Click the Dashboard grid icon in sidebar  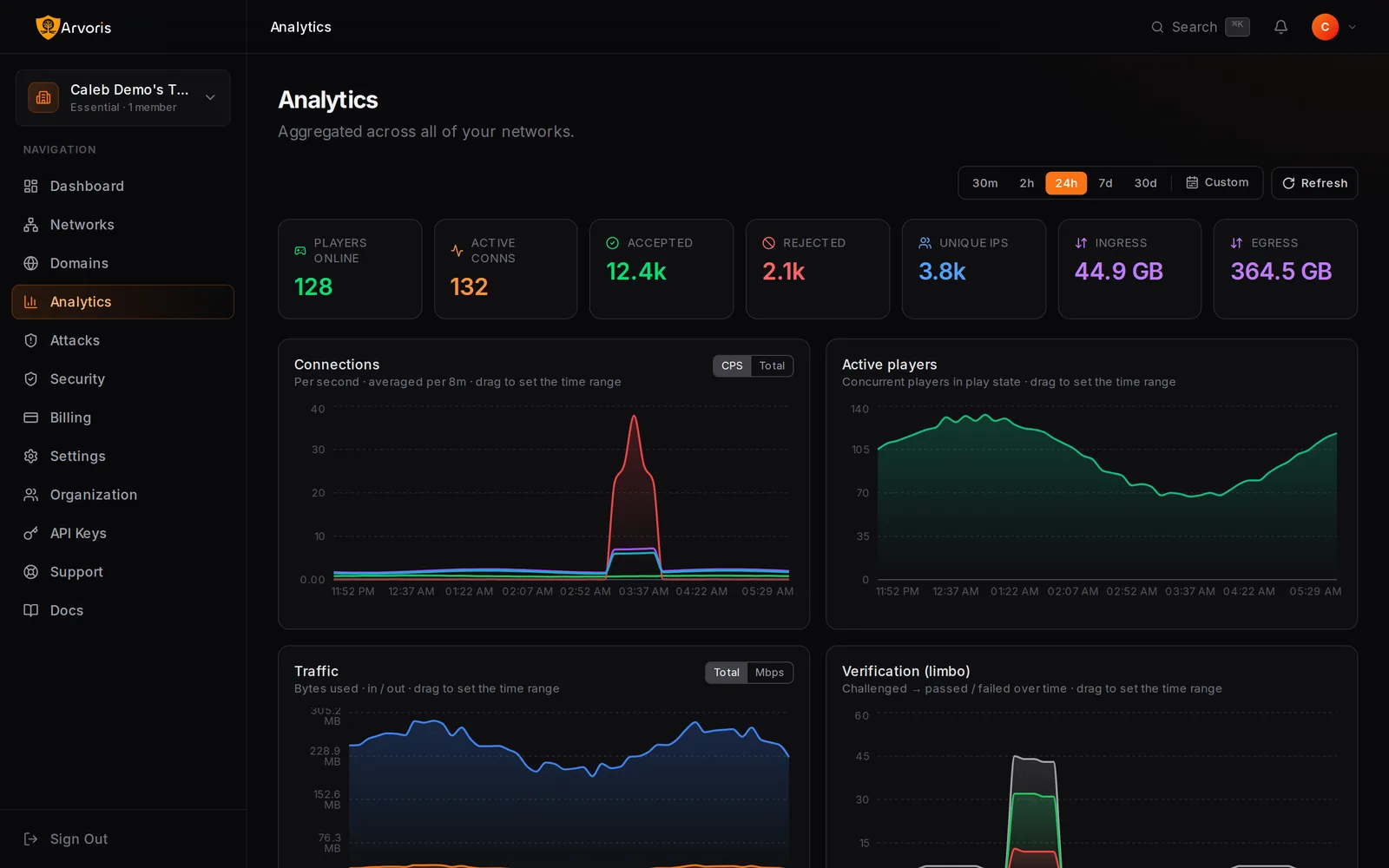(x=30, y=186)
